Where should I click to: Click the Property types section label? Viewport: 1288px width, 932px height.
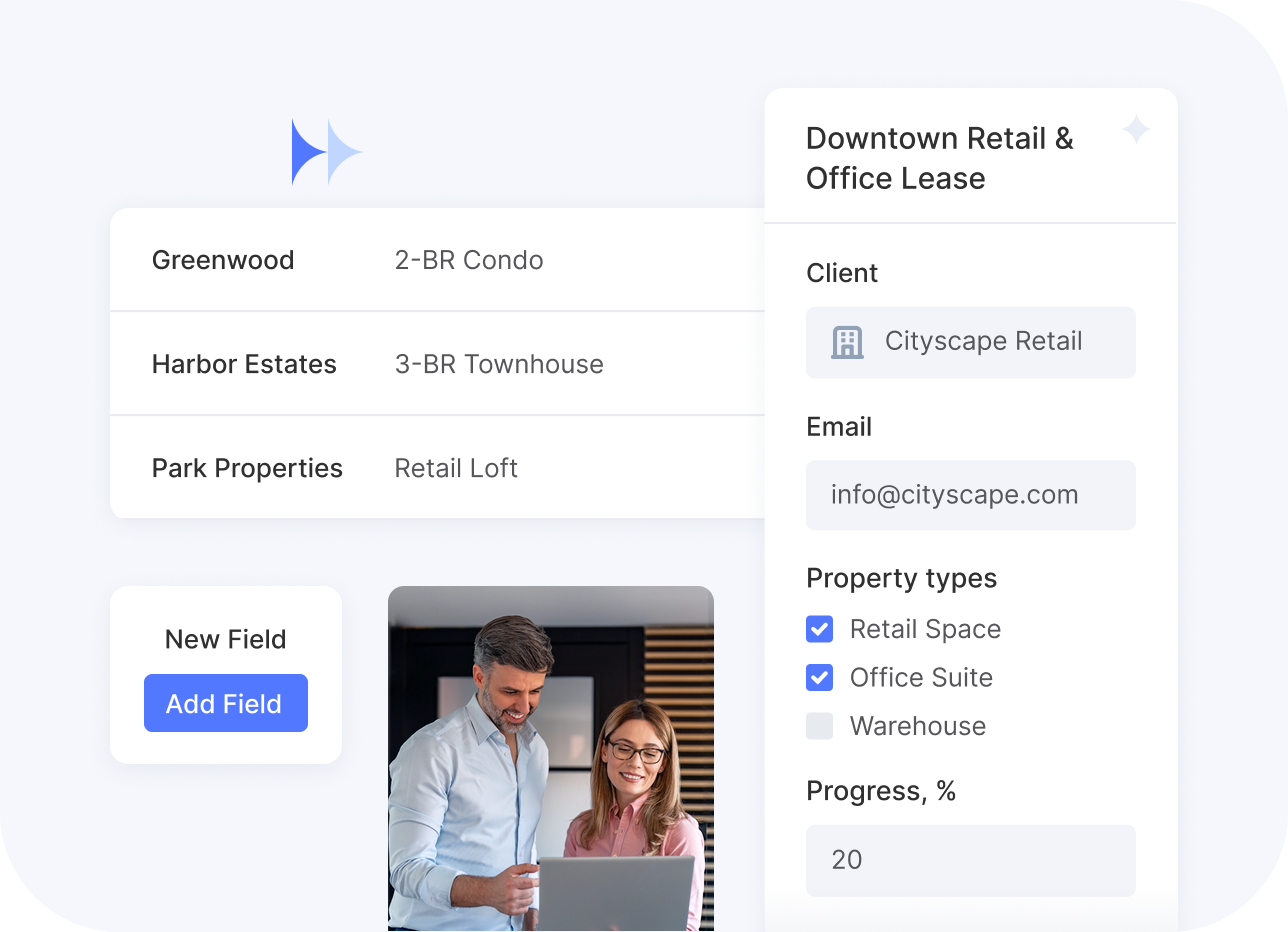tap(901, 578)
